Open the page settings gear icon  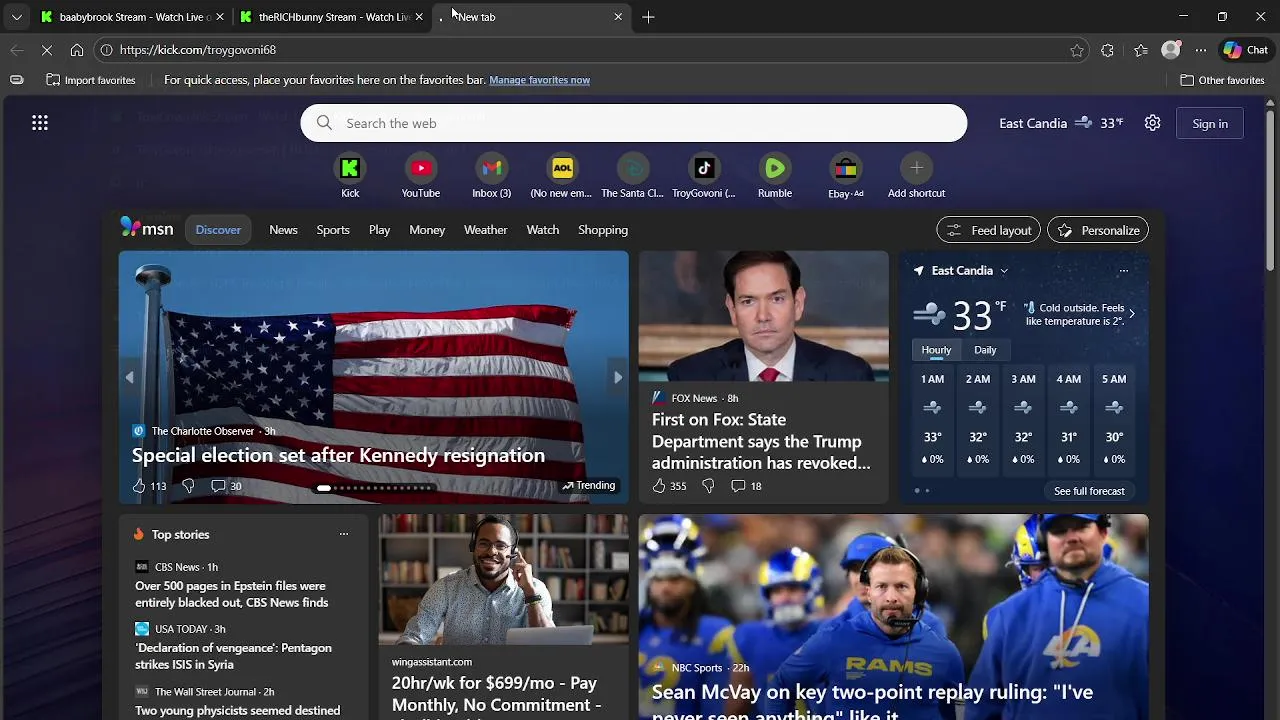click(1152, 123)
